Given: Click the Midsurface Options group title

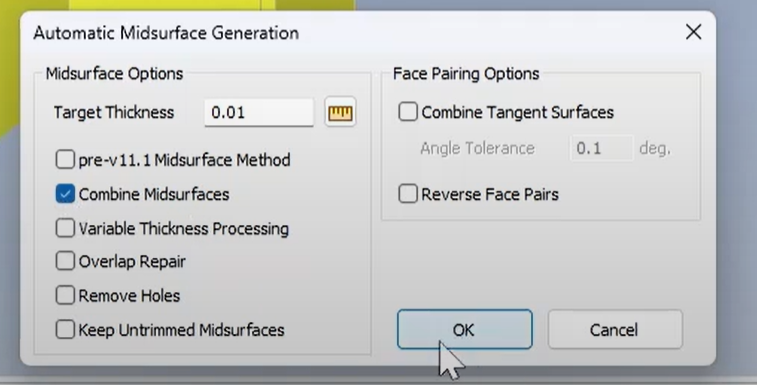Looking at the screenshot, I should click(x=114, y=73).
